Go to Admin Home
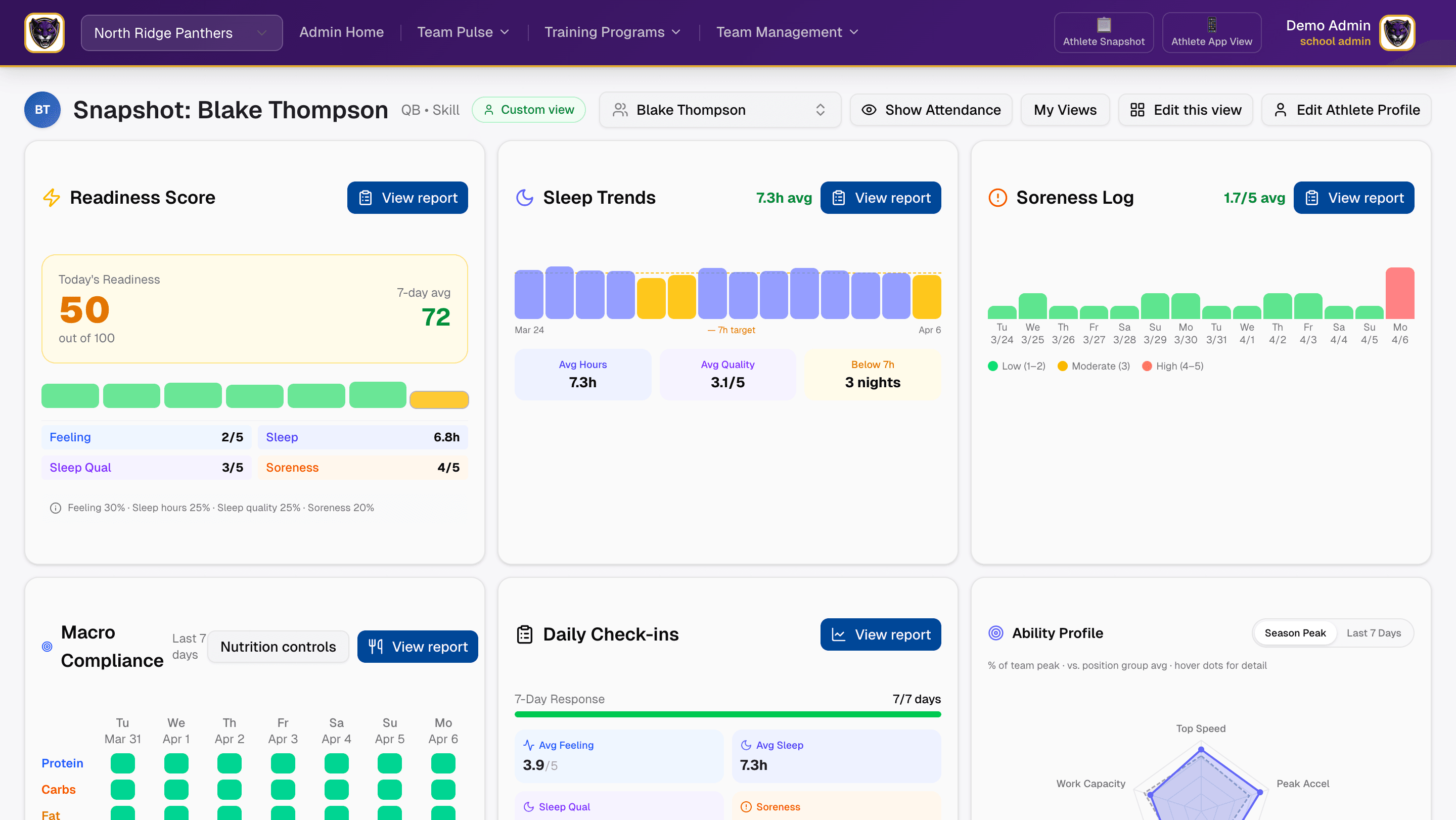This screenshot has height=820, width=1456. click(341, 32)
